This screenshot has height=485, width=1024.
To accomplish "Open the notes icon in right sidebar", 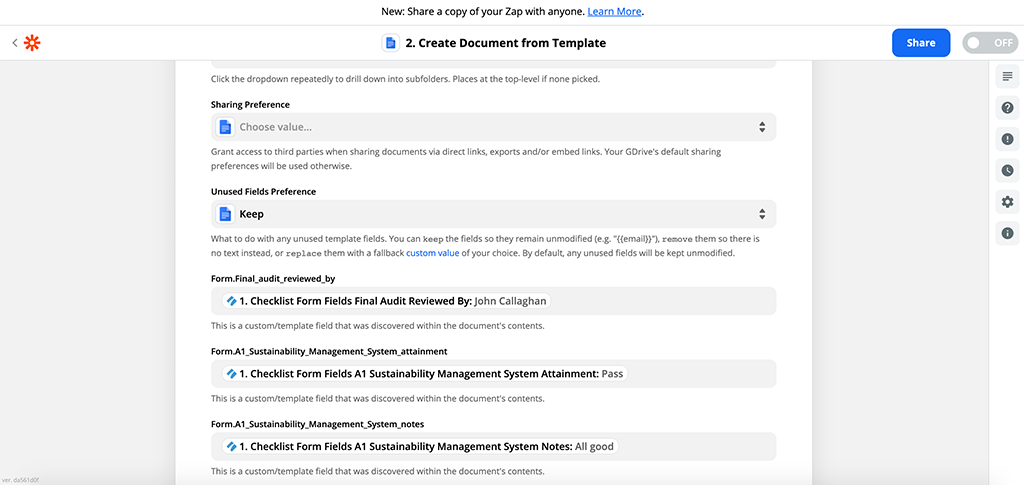I will (x=1007, y=77).
